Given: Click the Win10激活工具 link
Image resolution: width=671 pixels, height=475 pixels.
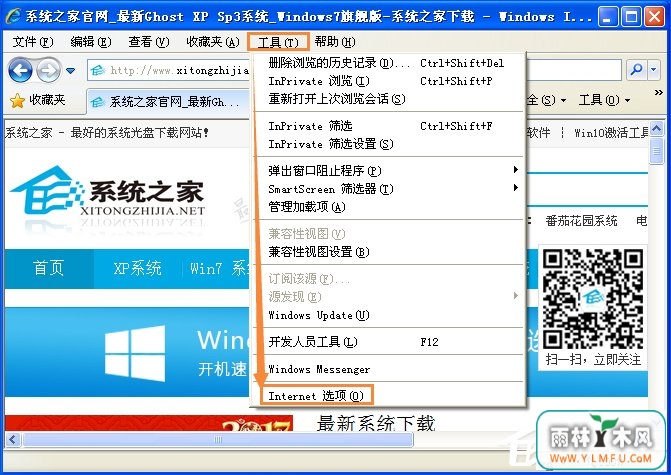Looking at the screenshot, I should pos(612,133).
